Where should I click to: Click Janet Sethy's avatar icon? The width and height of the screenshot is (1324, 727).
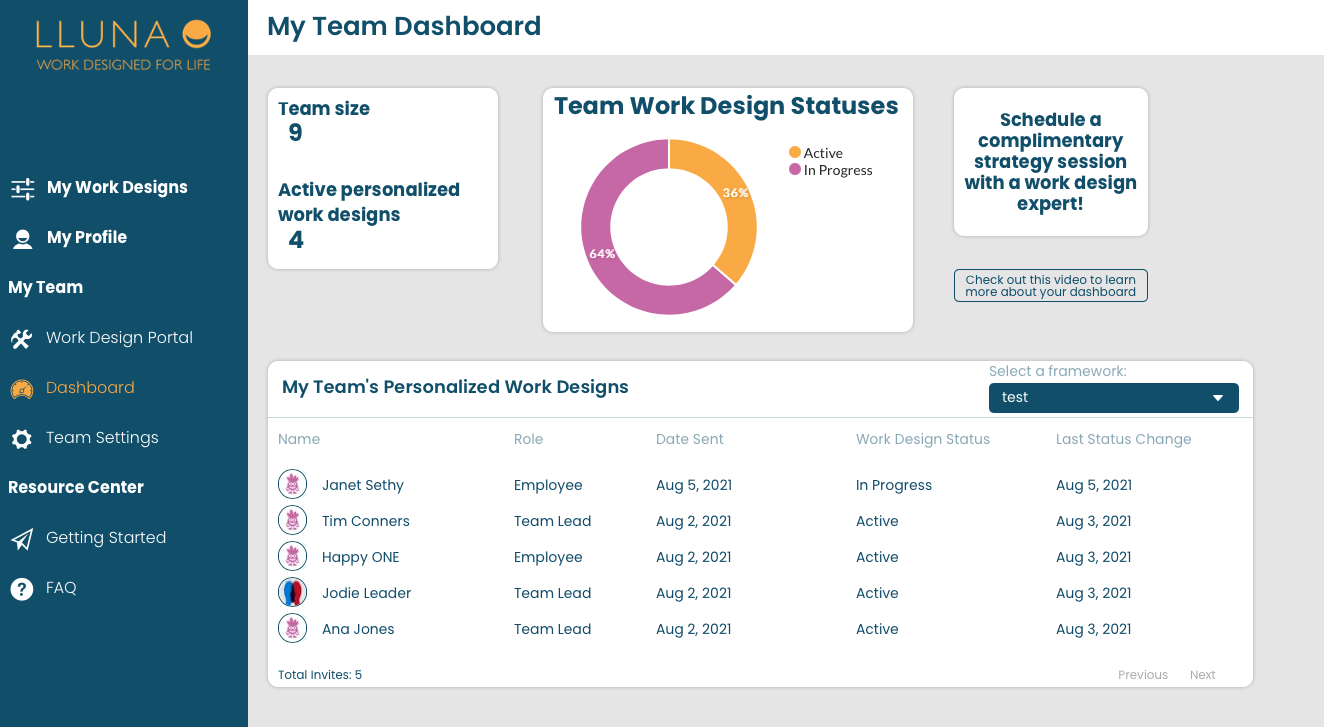click(292, 485)
